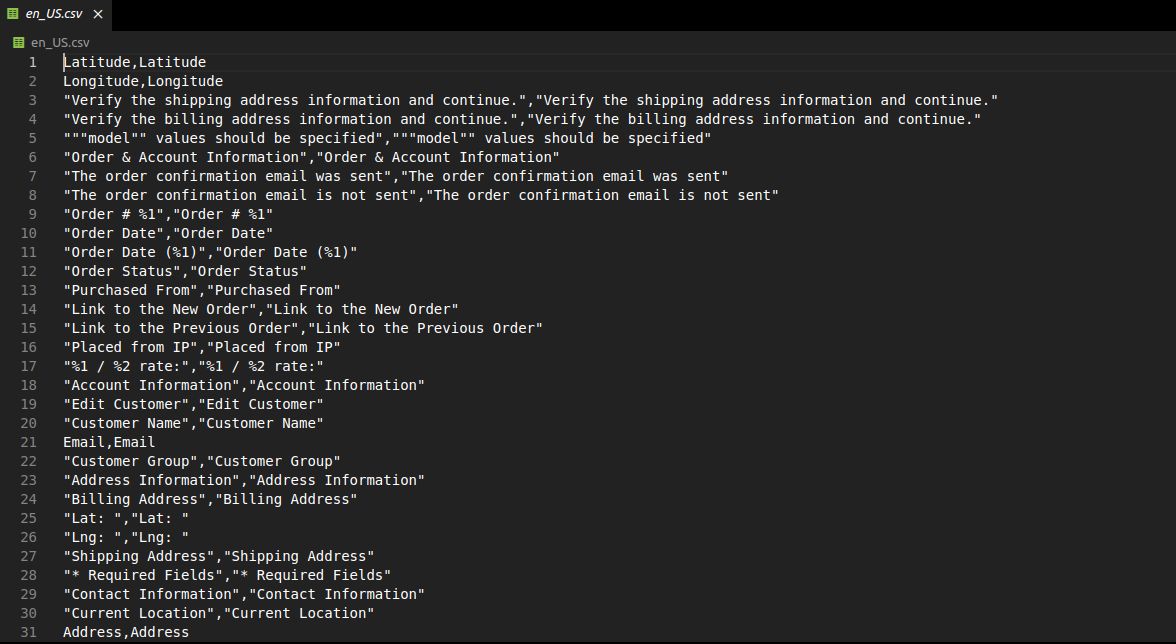Click line number 31 in the gutter
This screenshot has width=1176, height=644.
point(28,632)
